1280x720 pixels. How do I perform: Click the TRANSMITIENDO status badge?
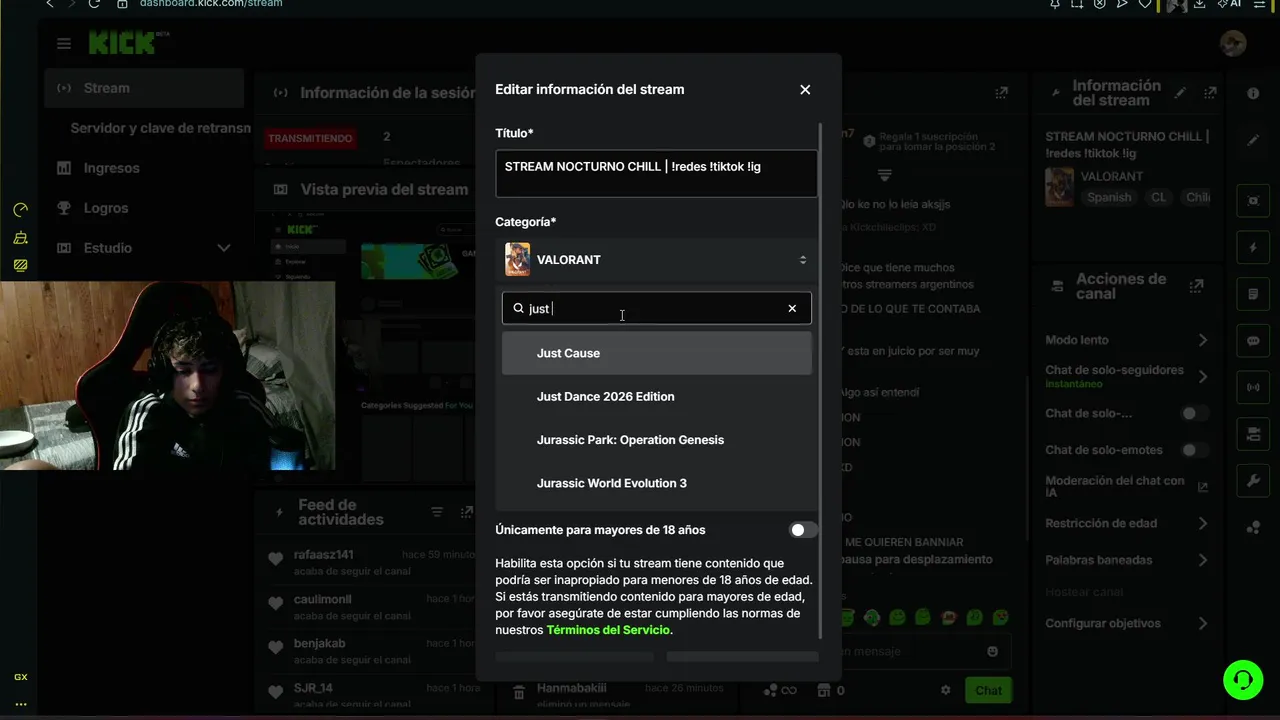click(310, 138)
